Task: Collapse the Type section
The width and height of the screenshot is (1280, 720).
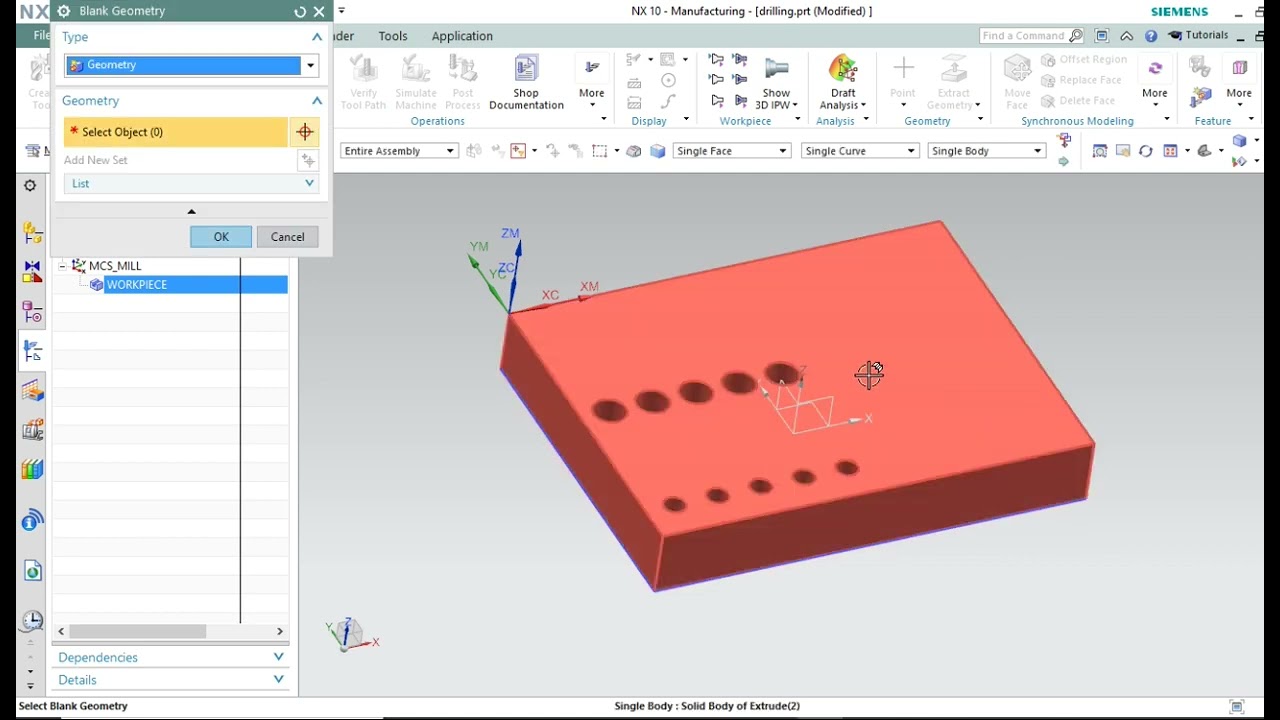Action: 317,37
